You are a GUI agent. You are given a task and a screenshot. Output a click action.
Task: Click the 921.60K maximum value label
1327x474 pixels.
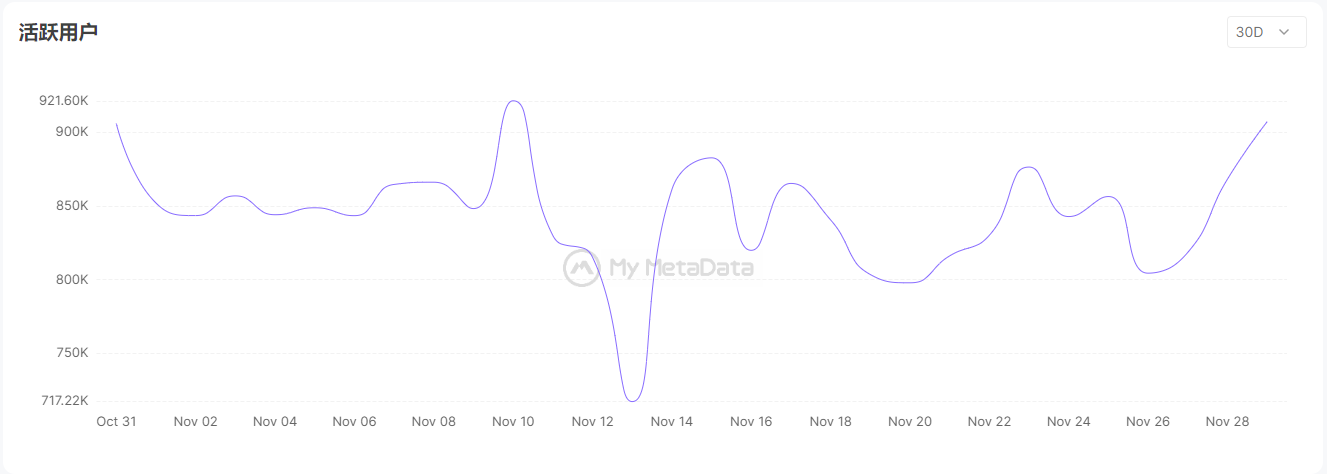click(x=64, y=101)
